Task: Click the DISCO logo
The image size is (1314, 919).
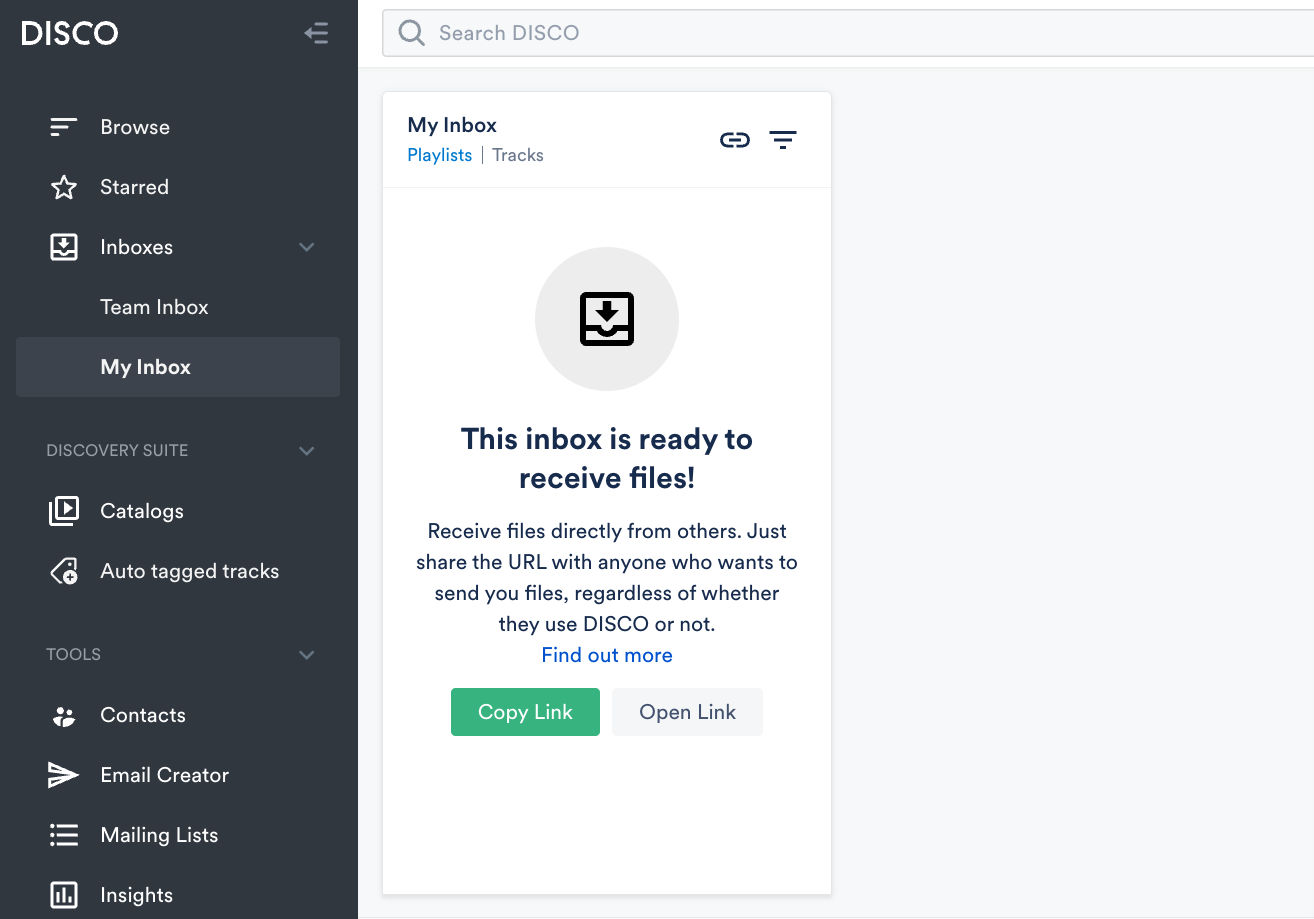Action: coord(69,33)
